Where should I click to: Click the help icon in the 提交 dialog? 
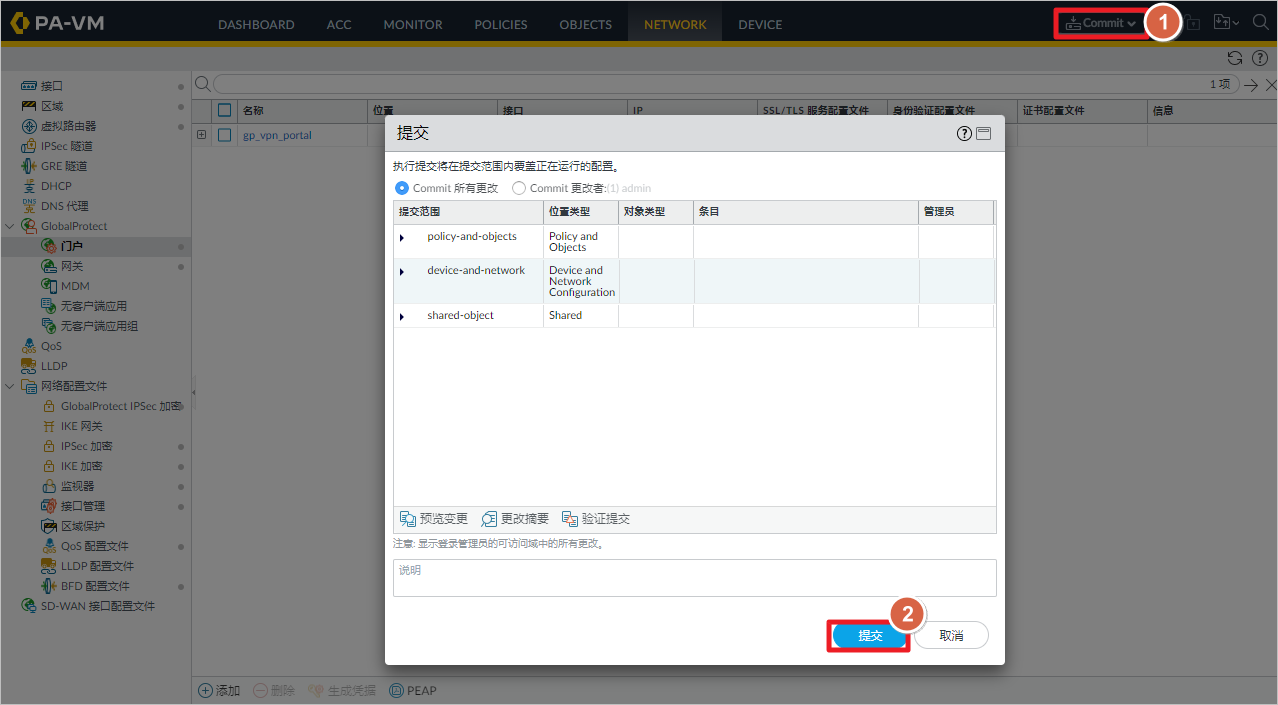coord(964,133)
